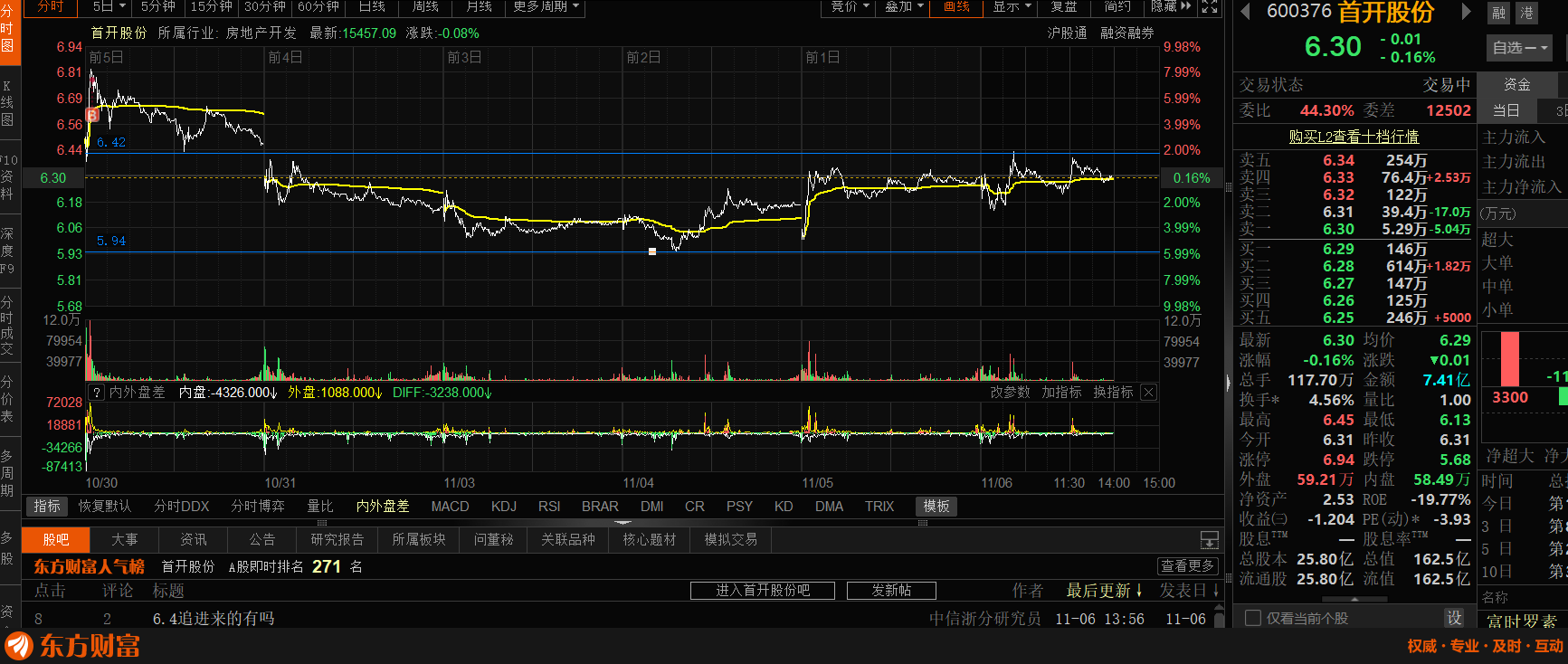Viewport: 1568px width, 664px height.
Task: Collapse quote panel with bottom triangle expander
Action: pyautogui.click(x=1354, y=599)
